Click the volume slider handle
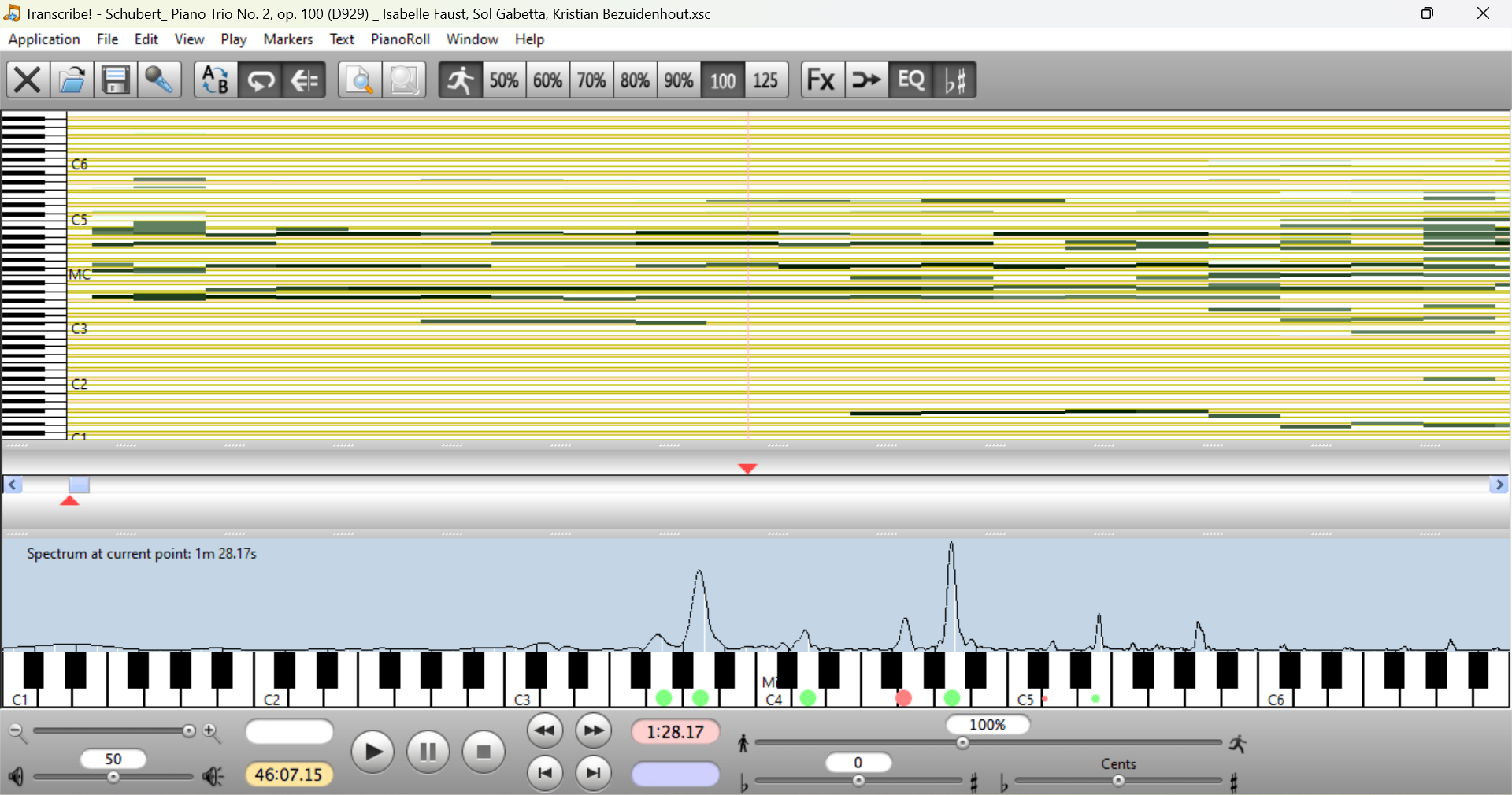This screenshot has width=1512, height=795. coord(113,777)
